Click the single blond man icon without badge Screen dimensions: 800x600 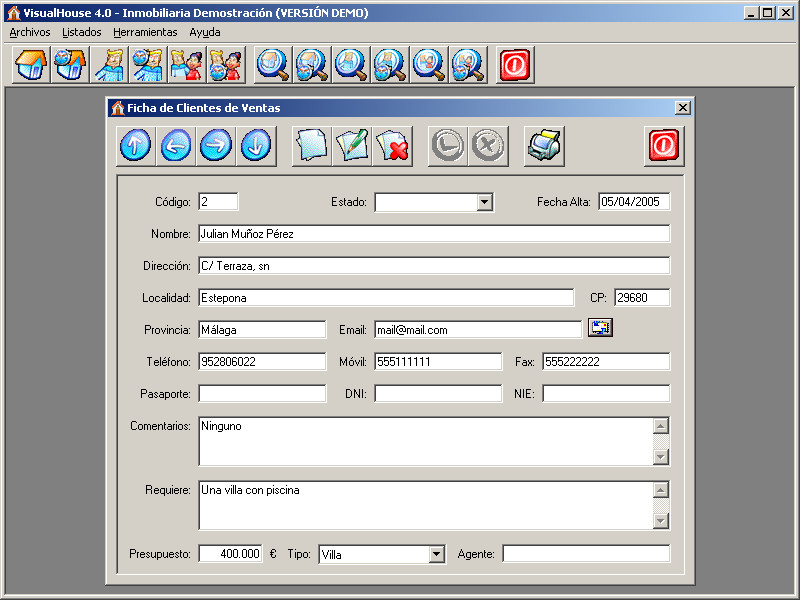[x=109, y=65]
